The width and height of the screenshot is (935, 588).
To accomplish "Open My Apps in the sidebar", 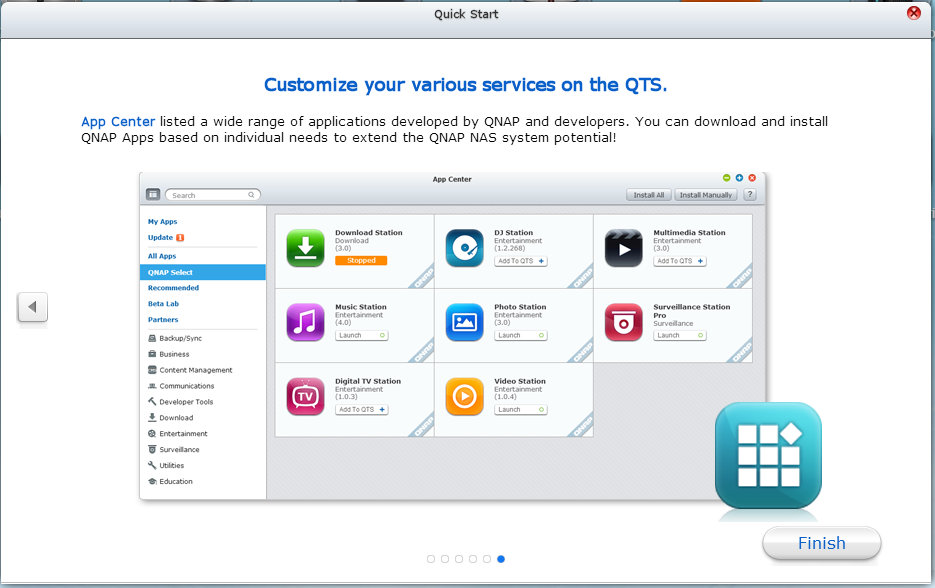I will 163,221.
